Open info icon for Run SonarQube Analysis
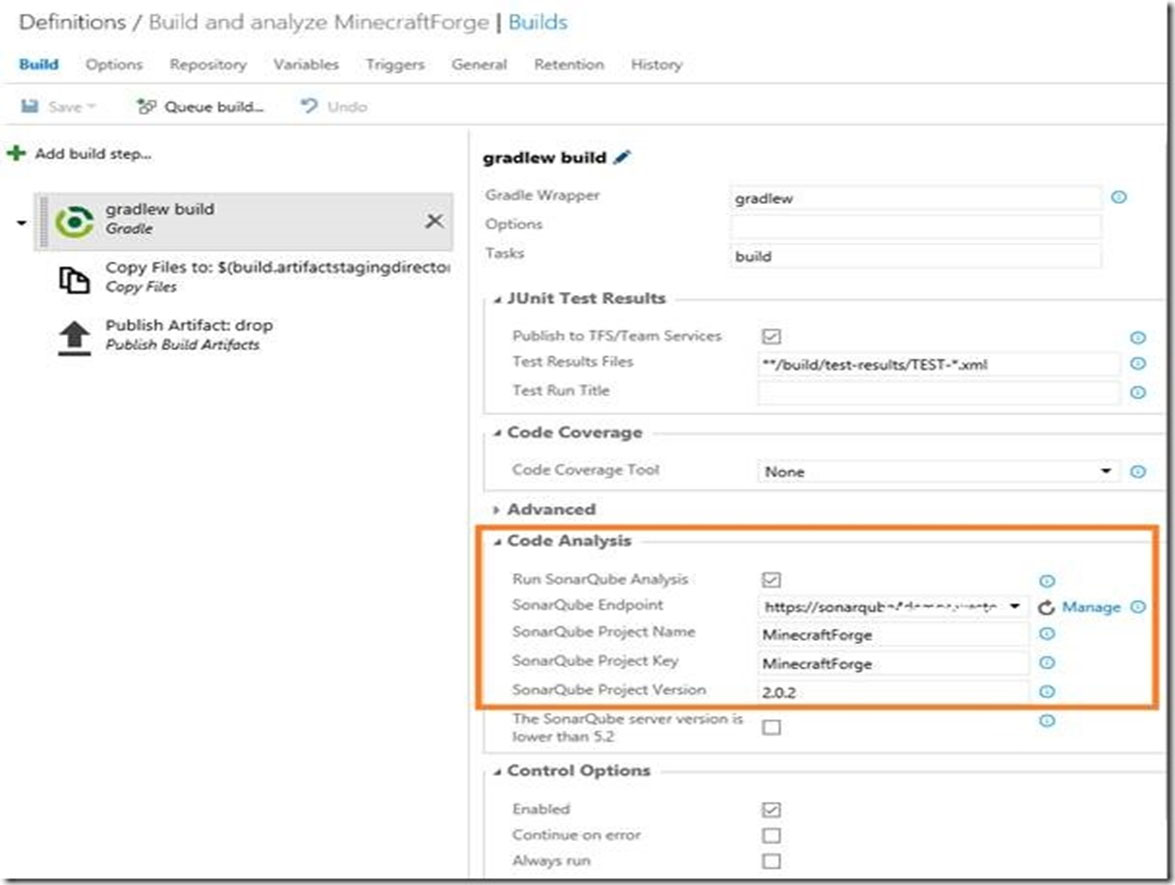This screenshot has height=885, width=1175. [x=1047, y=581]
